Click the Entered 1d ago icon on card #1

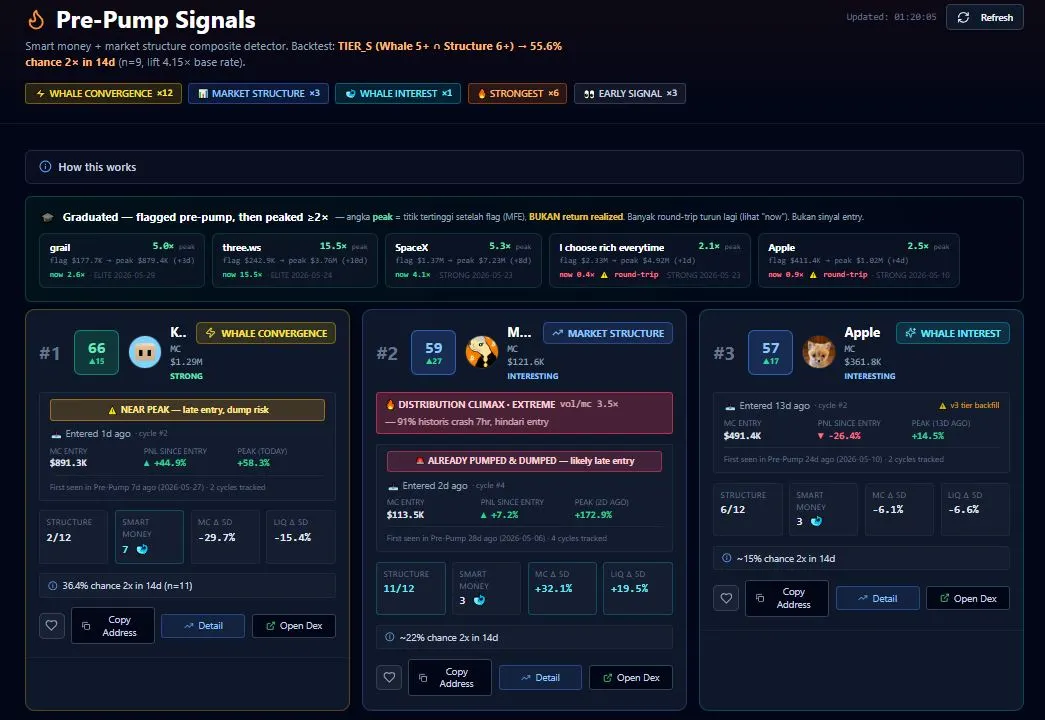pyautogui.click(x=56, y=434)
